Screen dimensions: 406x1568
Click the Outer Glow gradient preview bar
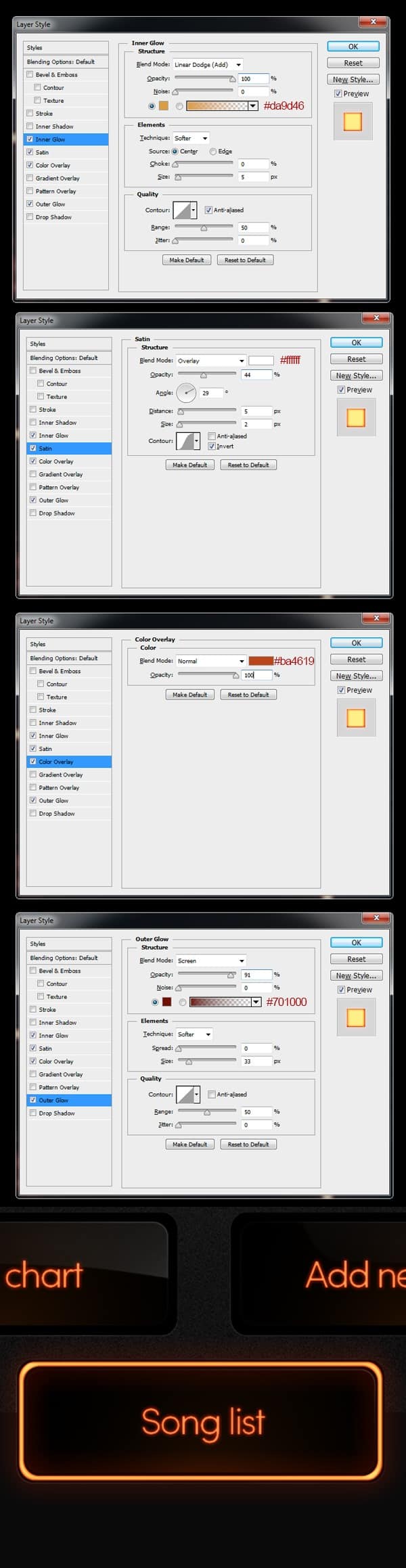220,1002
